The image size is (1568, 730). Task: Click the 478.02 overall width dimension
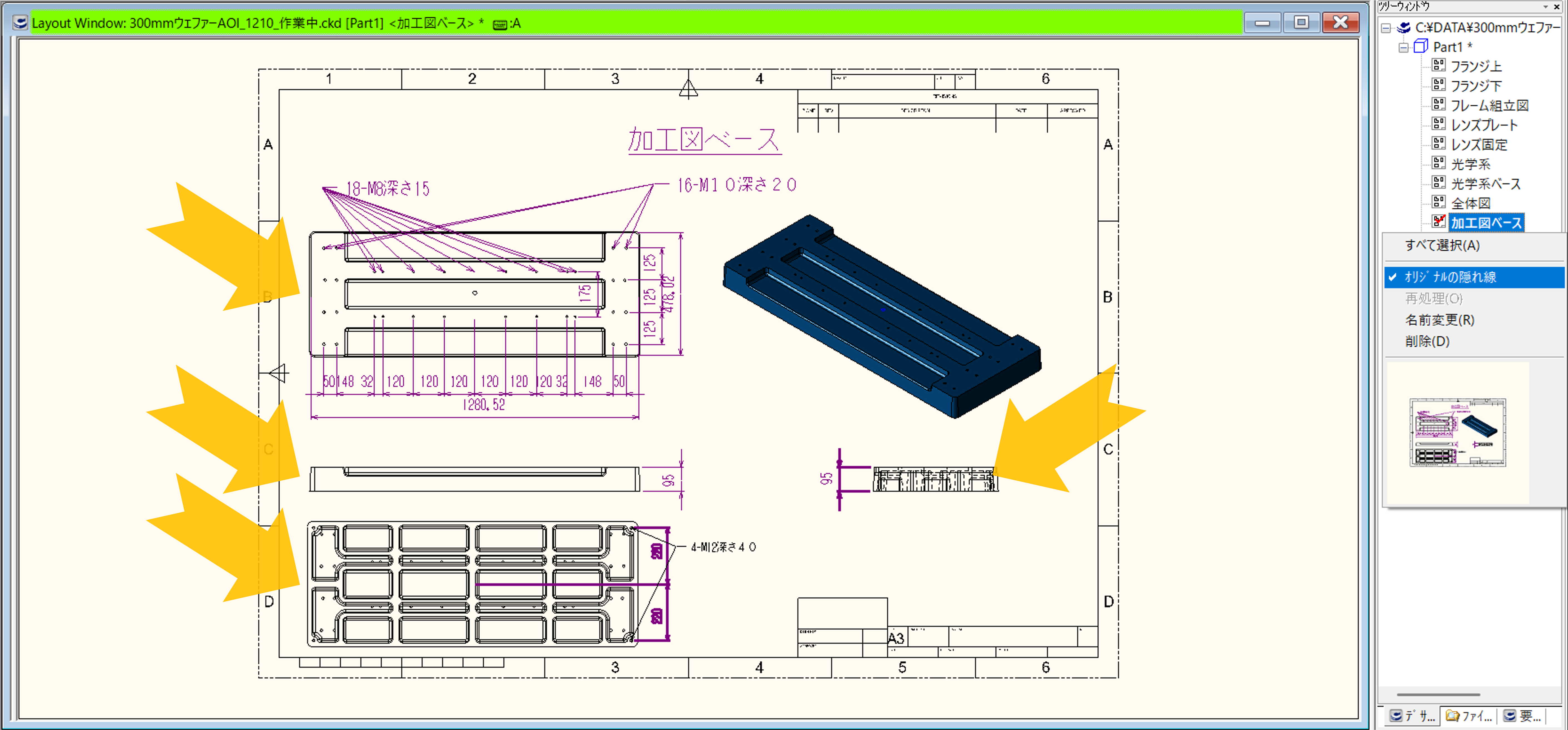[669, 295]
